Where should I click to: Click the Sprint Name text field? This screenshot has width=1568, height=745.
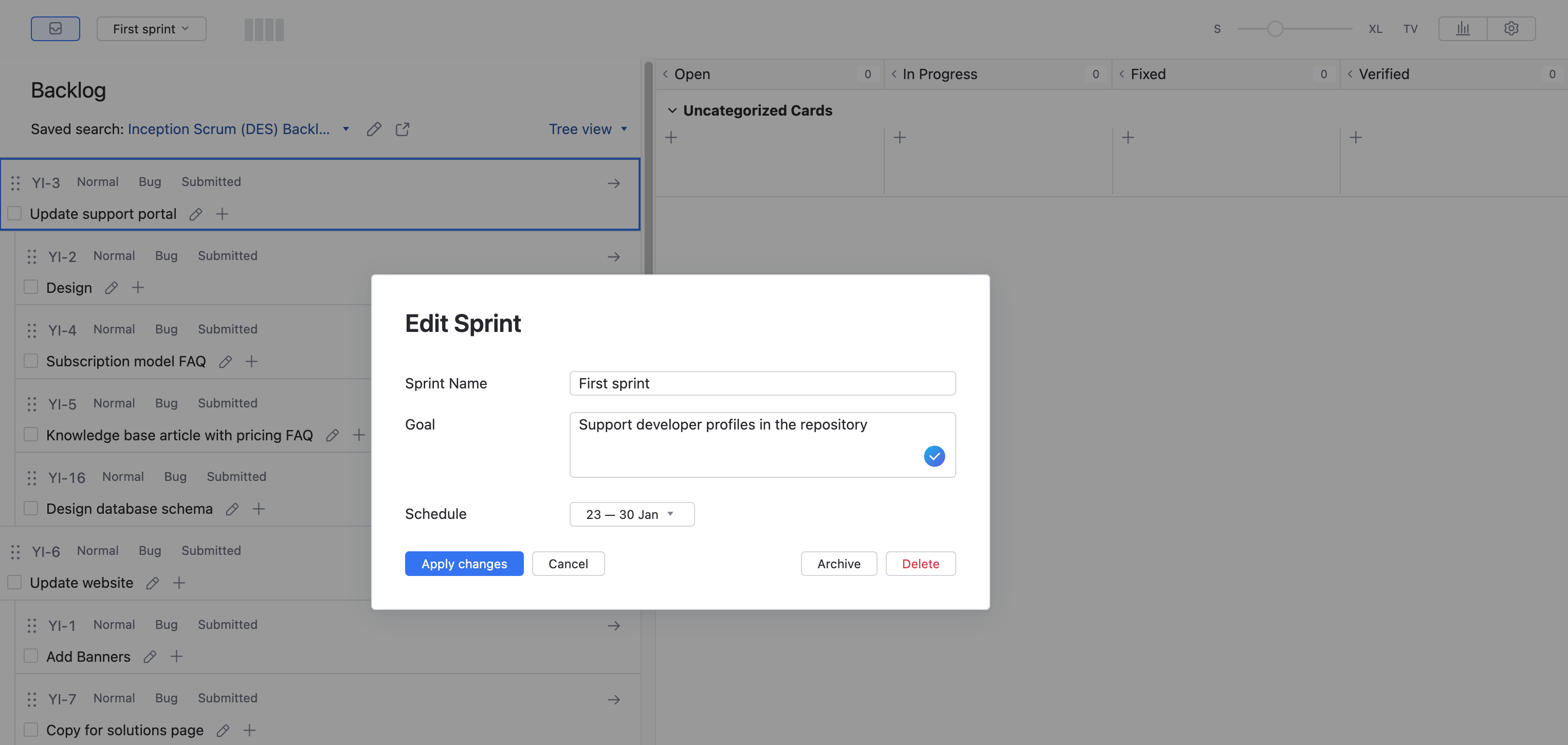(762, 383)
